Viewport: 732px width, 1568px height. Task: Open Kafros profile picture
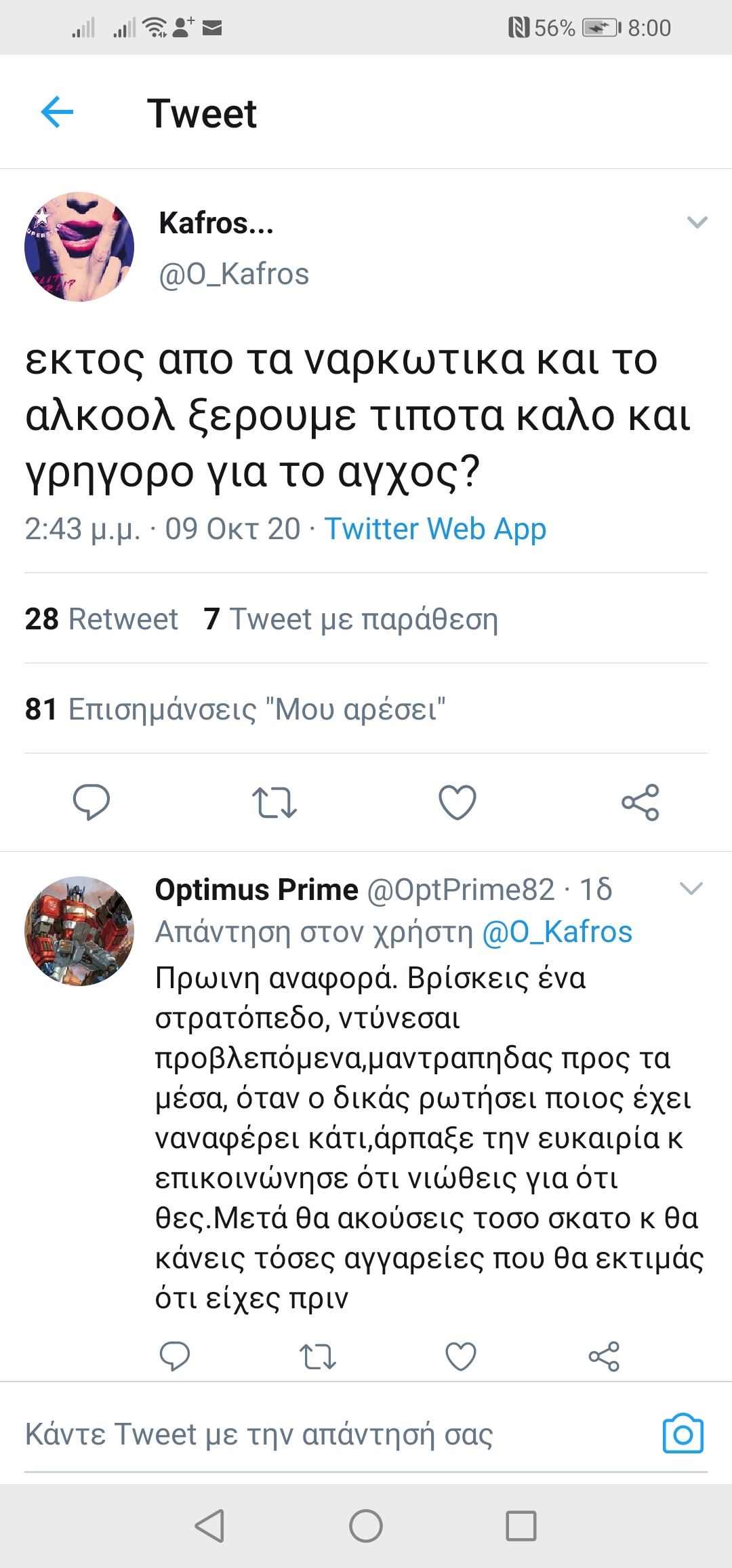79,247
